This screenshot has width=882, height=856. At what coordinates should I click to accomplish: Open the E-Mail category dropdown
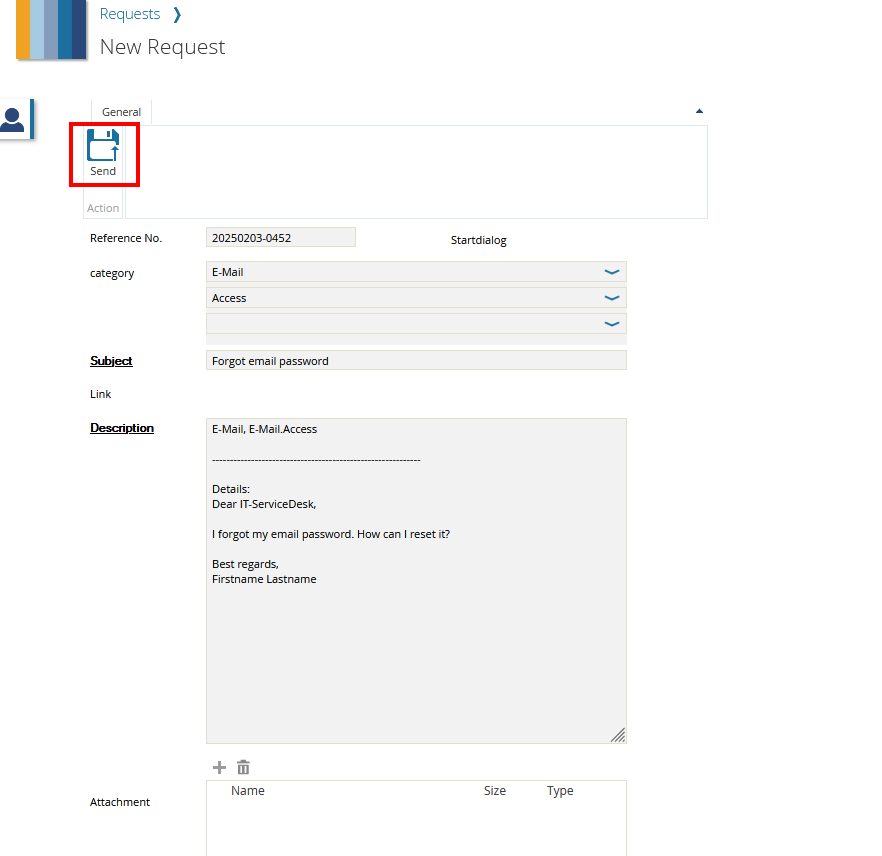pyautogui.click(x=611, y=271)
